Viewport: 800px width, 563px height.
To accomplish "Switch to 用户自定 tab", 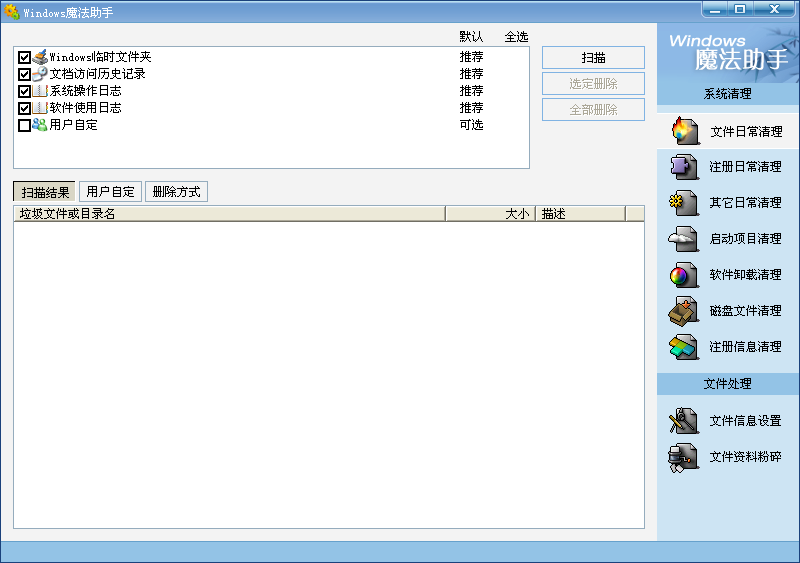I will 110,192.
